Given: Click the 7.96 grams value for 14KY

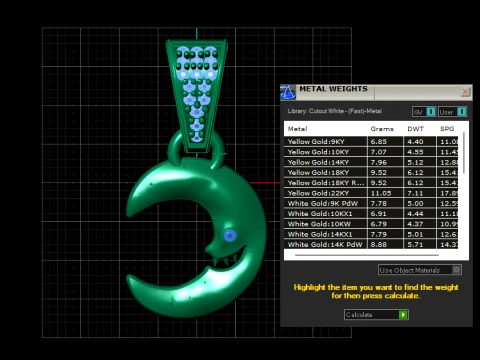Looking at the screenshot, I should point(379,162).
